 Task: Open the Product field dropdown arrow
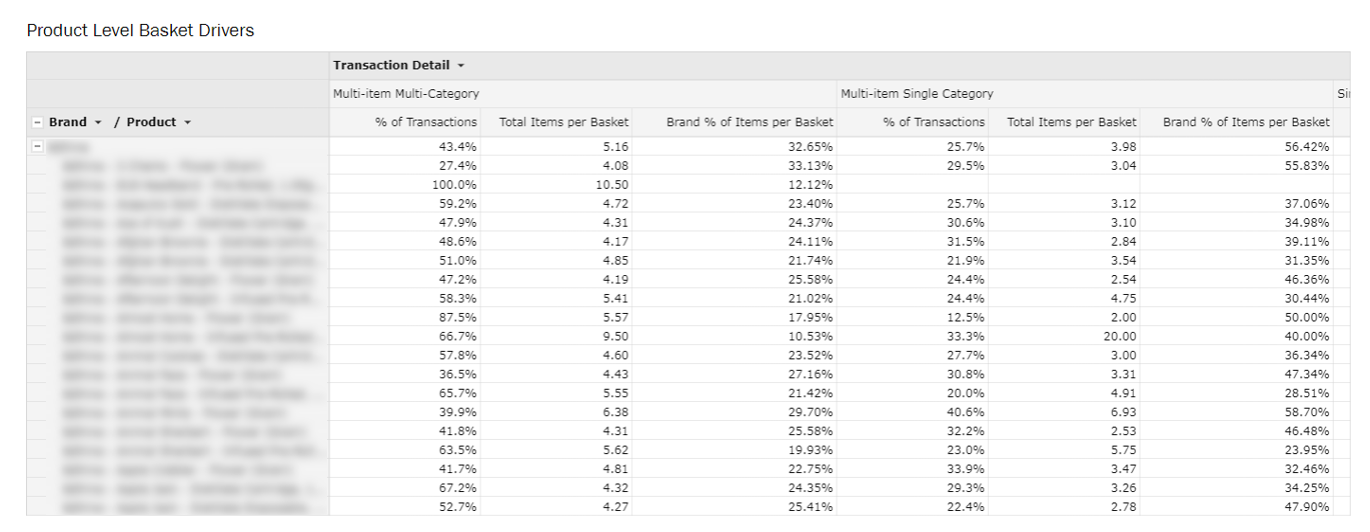(187, 122)
